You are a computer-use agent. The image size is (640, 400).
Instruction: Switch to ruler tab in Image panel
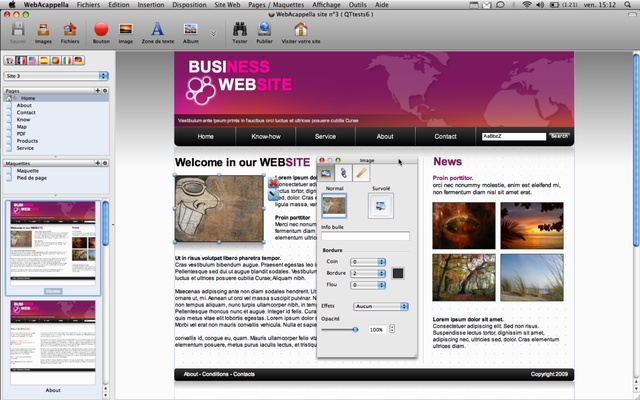point(361,173)
